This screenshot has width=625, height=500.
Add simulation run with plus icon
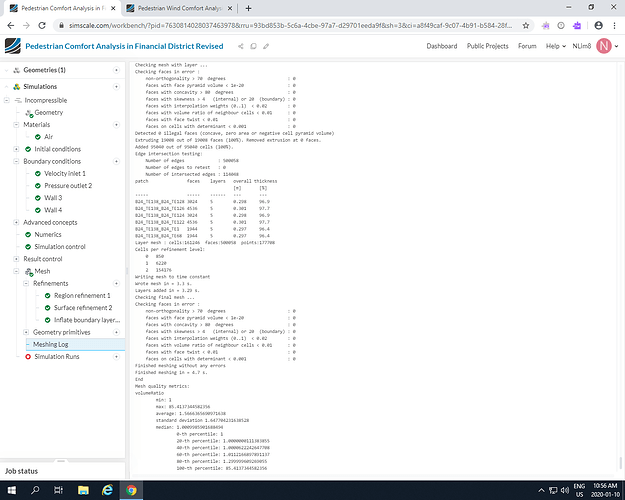pos(116,356)
